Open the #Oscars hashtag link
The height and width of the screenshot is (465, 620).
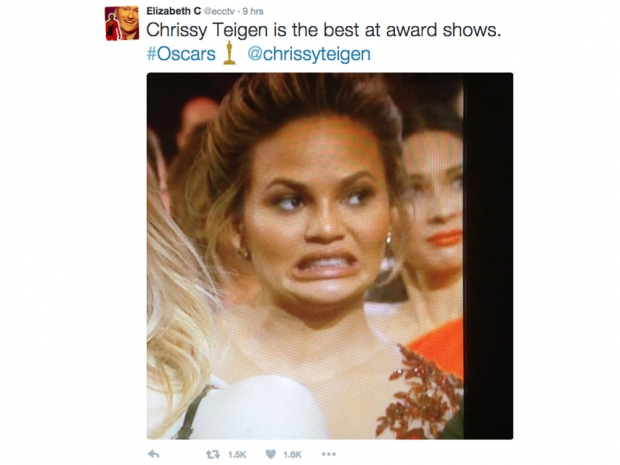click(x=181, y=54)
